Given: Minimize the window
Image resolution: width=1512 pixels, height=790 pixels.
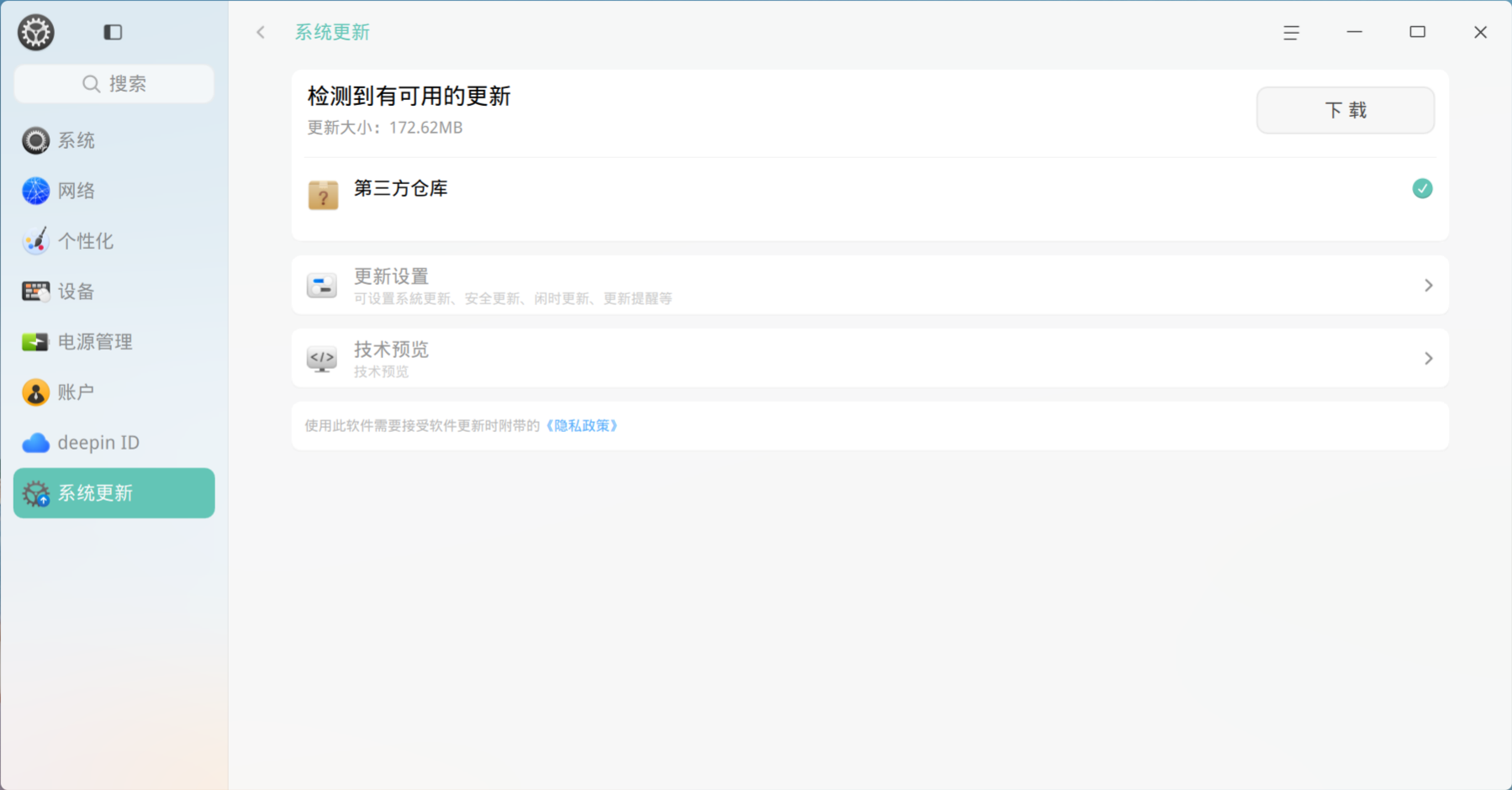Looking at the screenshot, I should 1354,32.
